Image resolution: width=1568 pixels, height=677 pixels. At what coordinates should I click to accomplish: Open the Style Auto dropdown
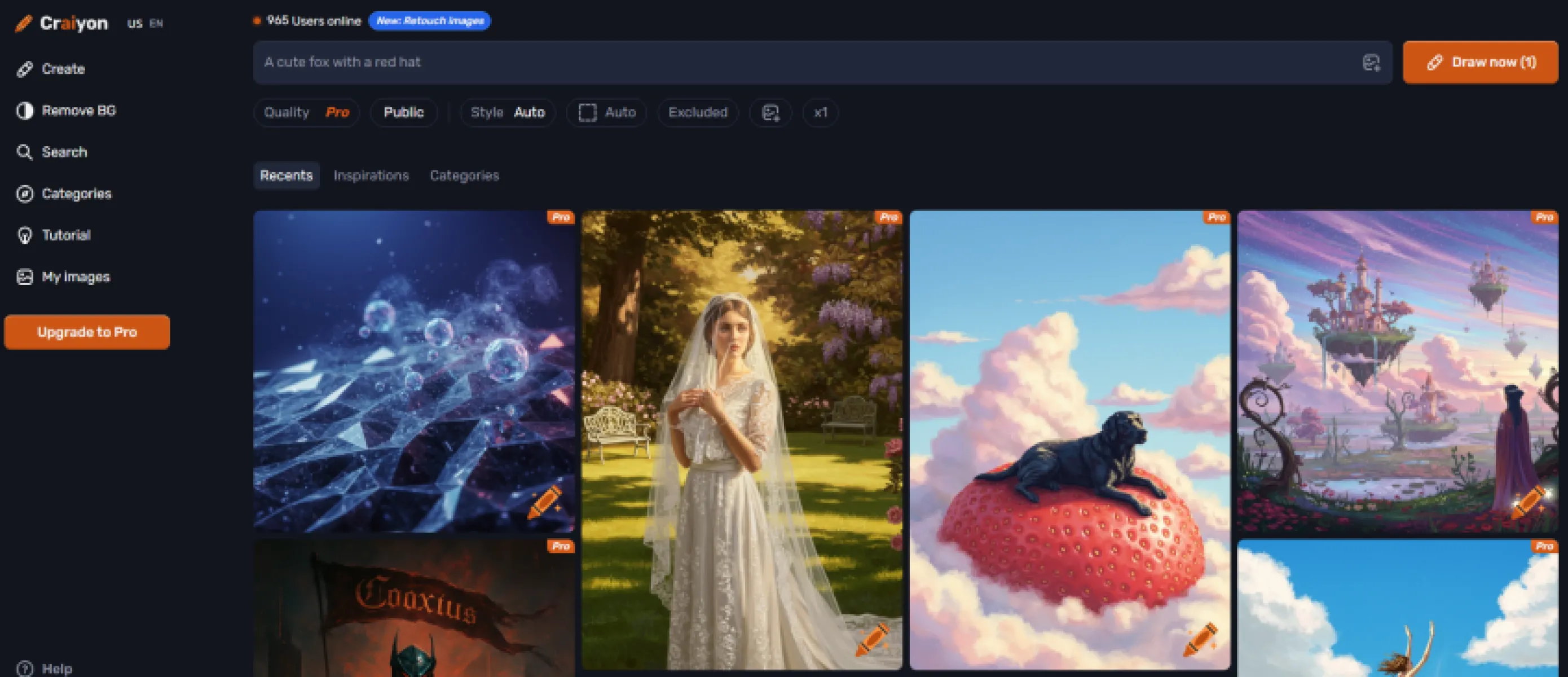click(507, 113)
